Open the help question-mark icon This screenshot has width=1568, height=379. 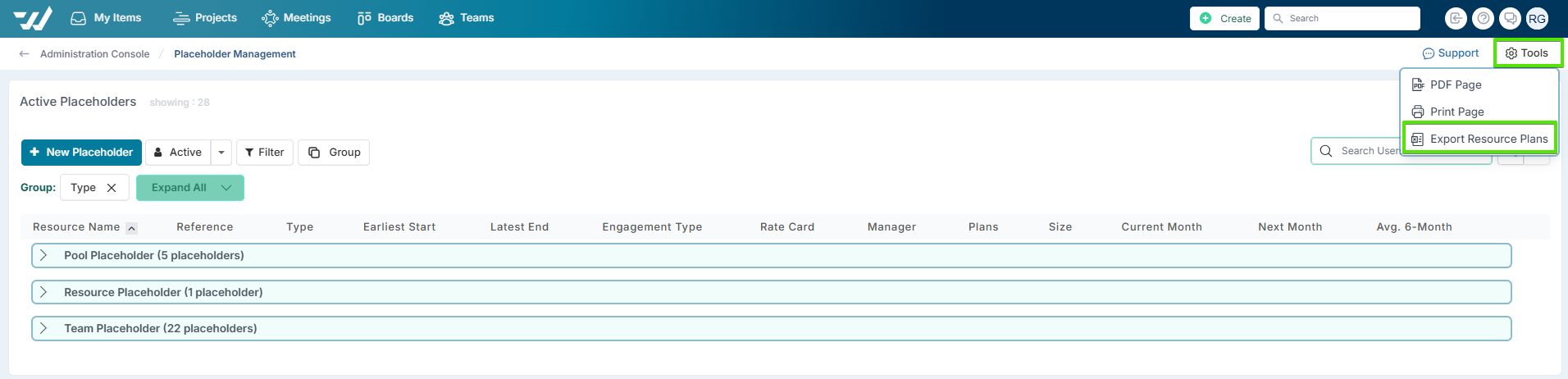coord(1483,18)
